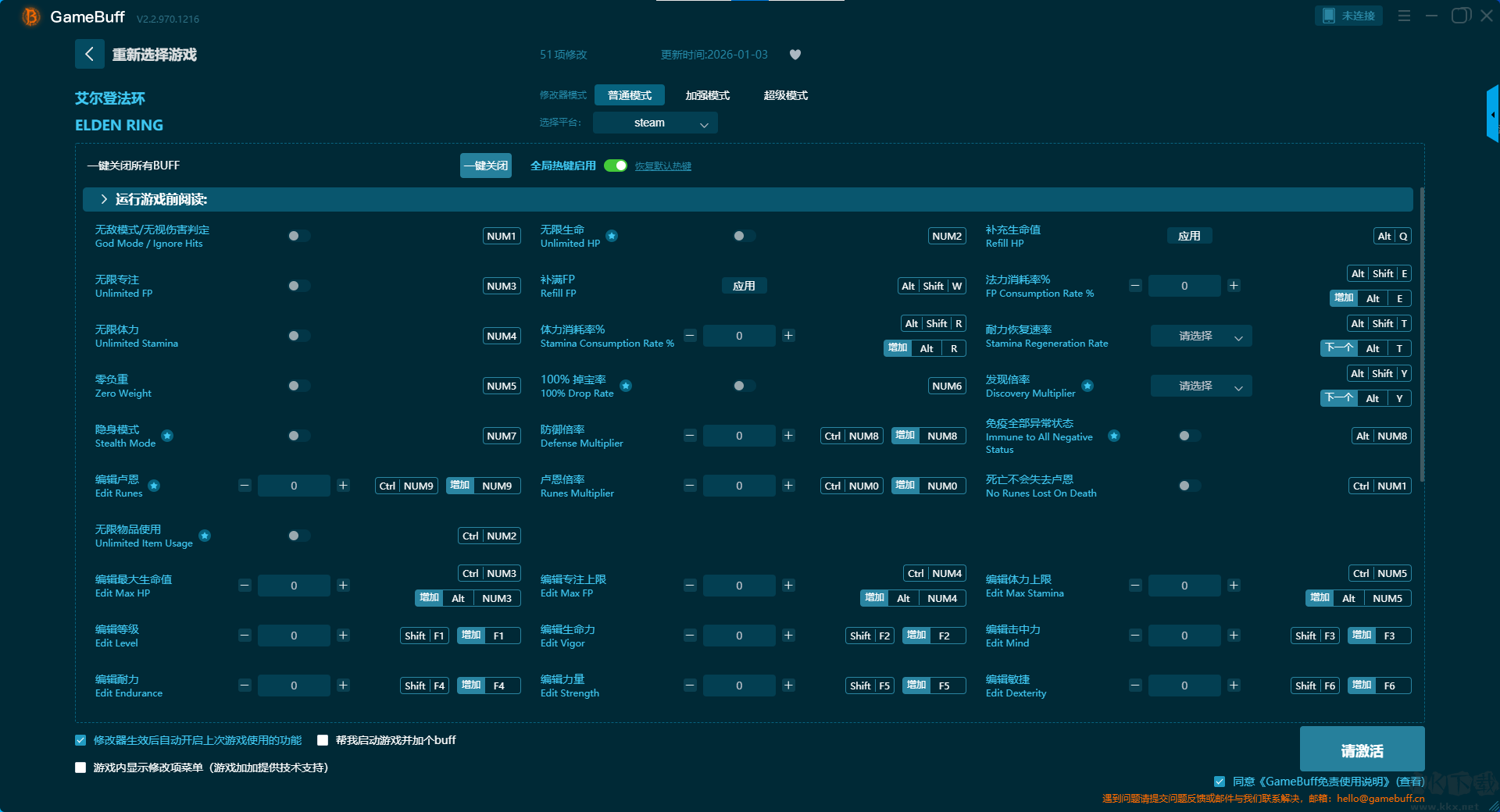1500x812 pixels.
Task: Click the GameBuff logo icon
Action: [30, 16]
